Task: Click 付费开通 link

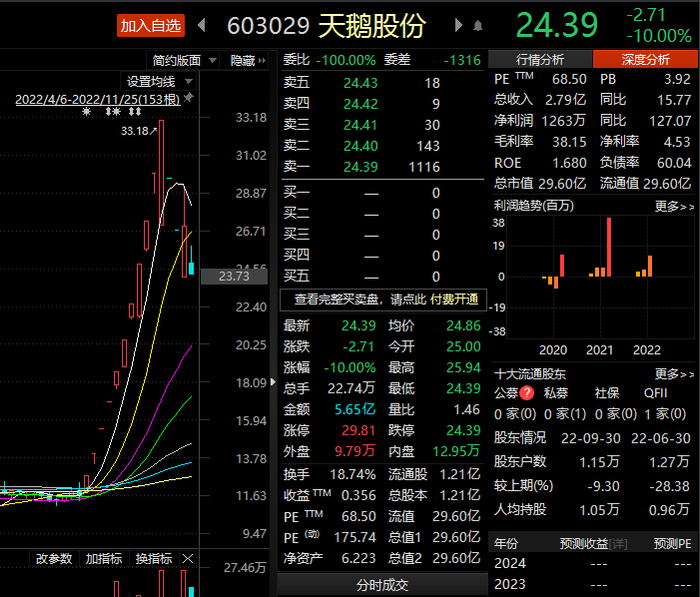Action: click(x=454, y=300)
